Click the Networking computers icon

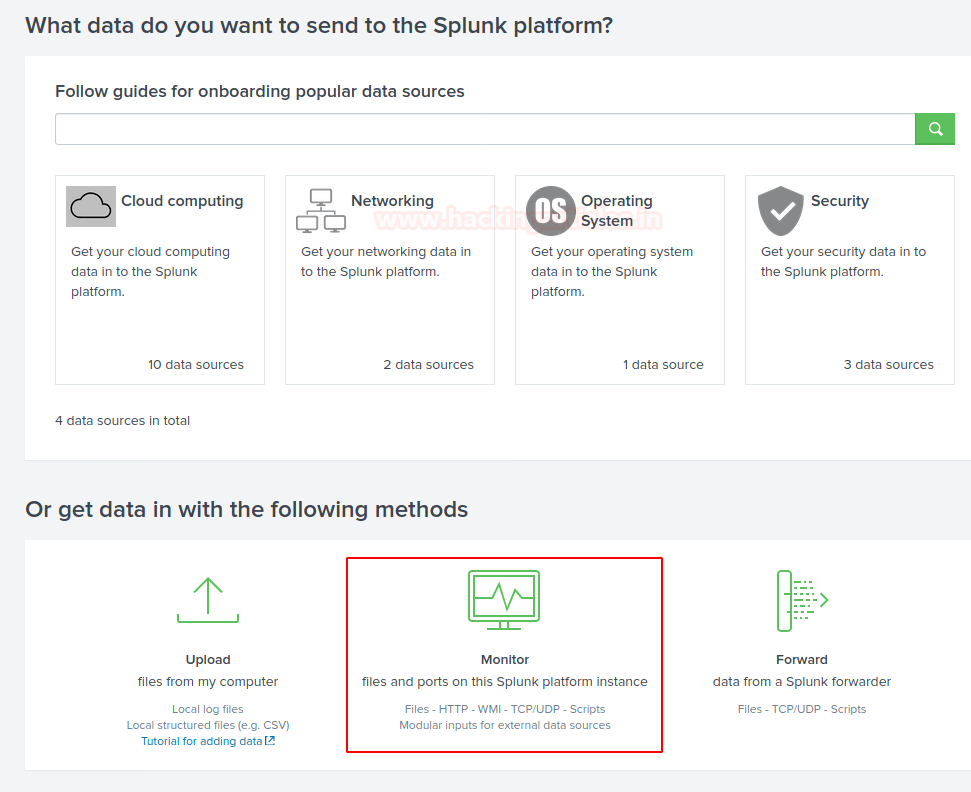click(320, 210)
